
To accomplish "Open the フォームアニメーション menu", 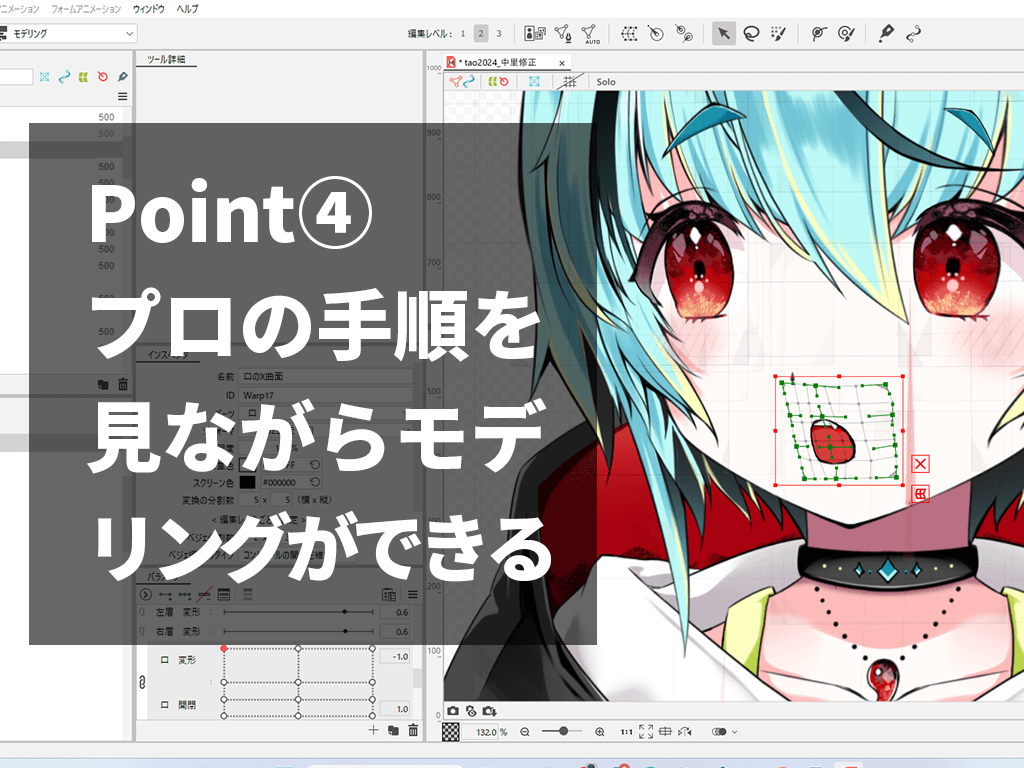I will 86,9.
